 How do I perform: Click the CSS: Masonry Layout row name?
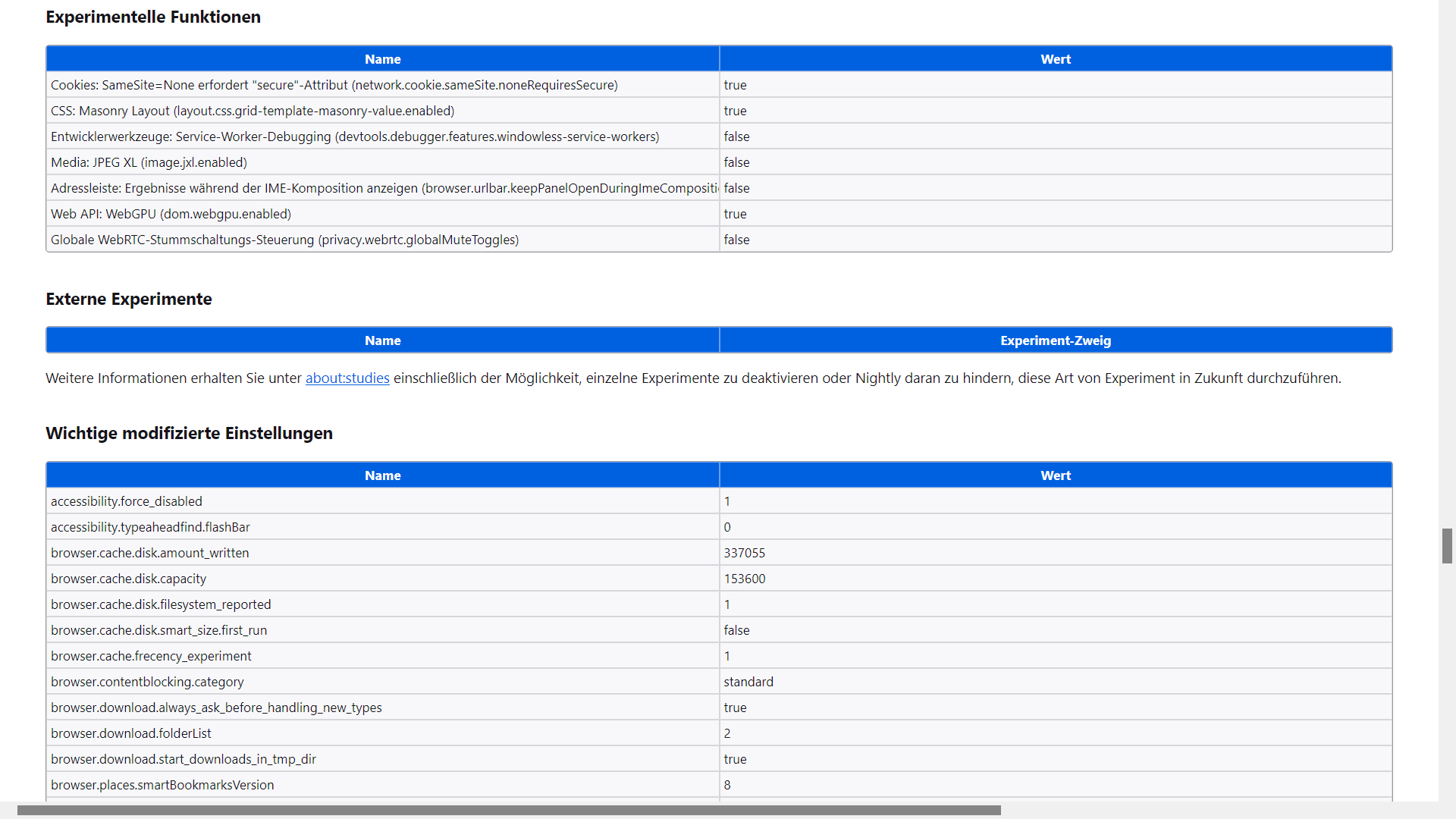(x=253, y=111)
